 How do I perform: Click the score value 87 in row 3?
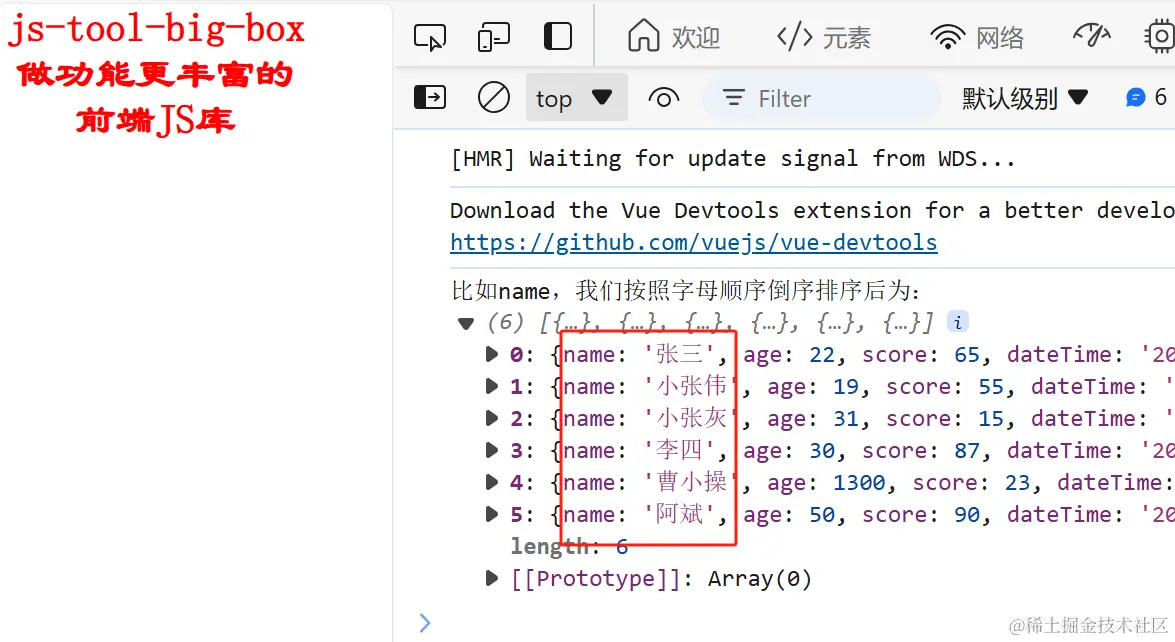pyautogui.click(x=967, y=450)
